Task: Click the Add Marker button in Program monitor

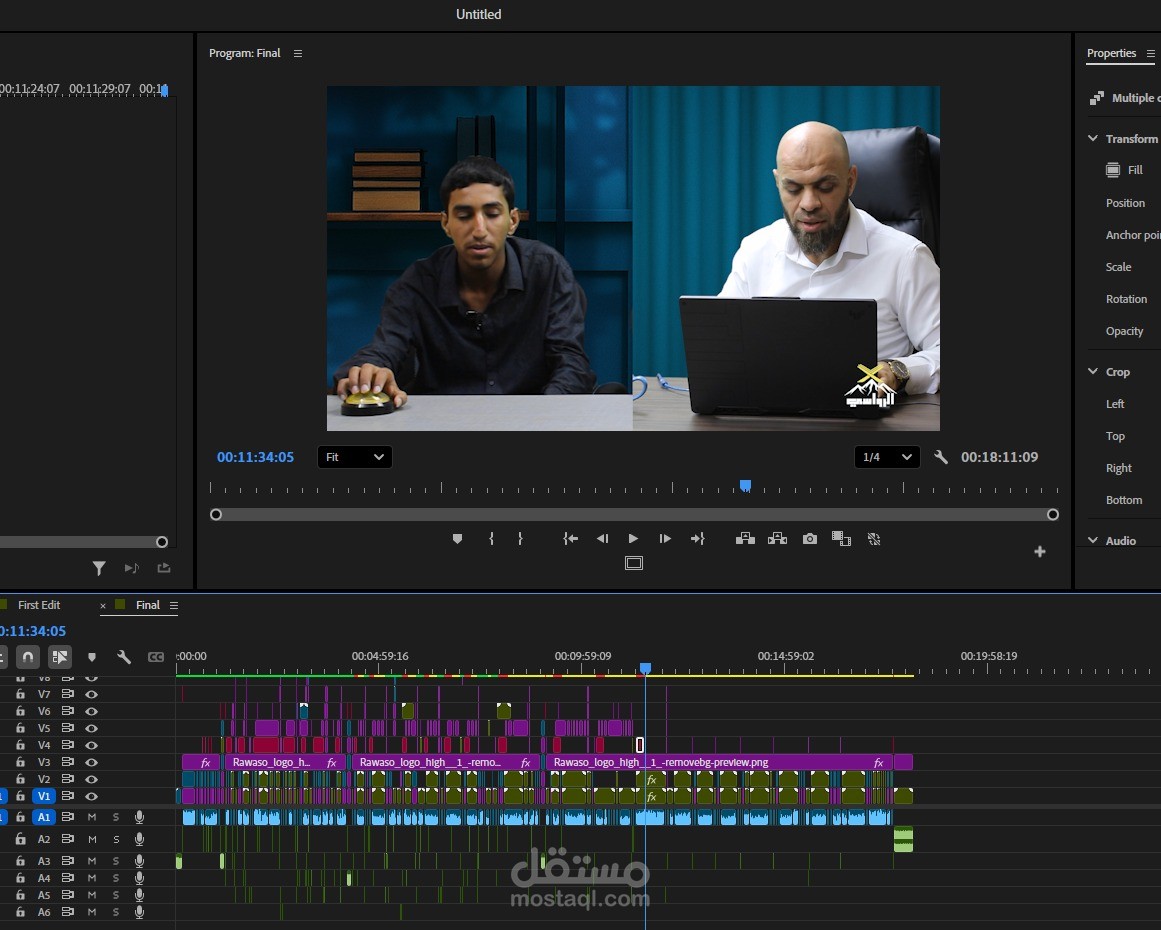Action: (457, 539)
